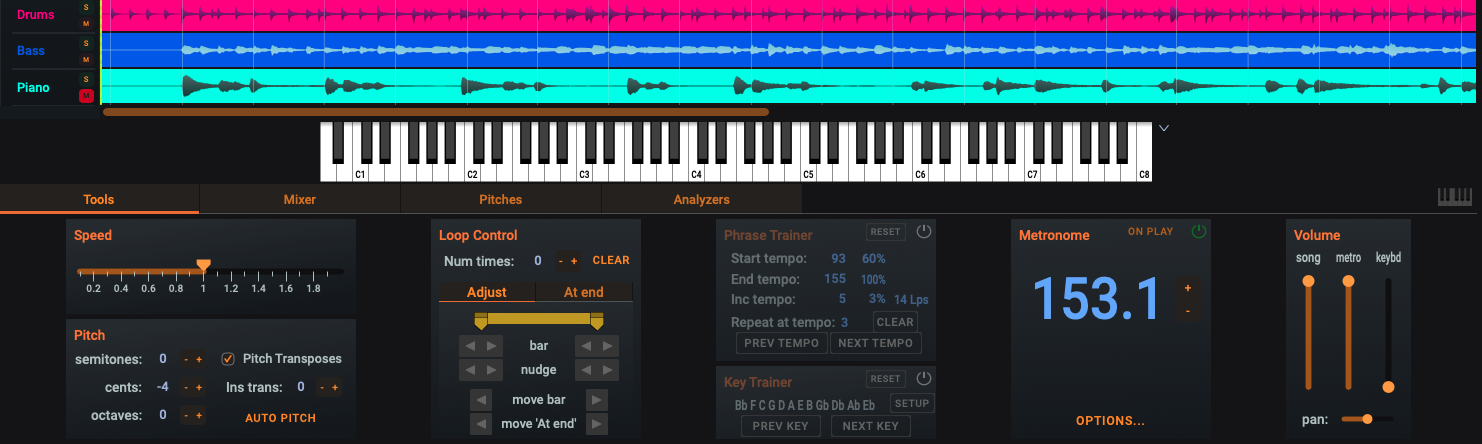Viewport: 1482px width, 444px height.
Task: Select the Adjust tab in Loop Control
Action: pos(487,292)
